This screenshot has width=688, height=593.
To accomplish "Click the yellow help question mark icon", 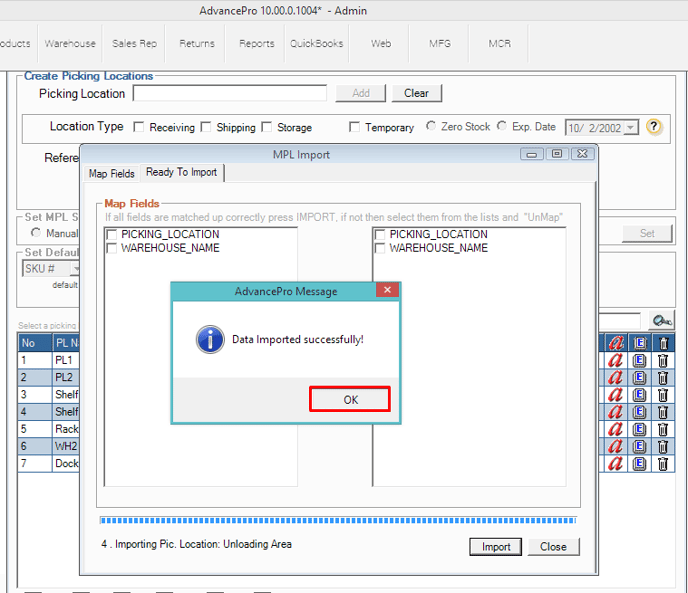I will coord(654,127).
